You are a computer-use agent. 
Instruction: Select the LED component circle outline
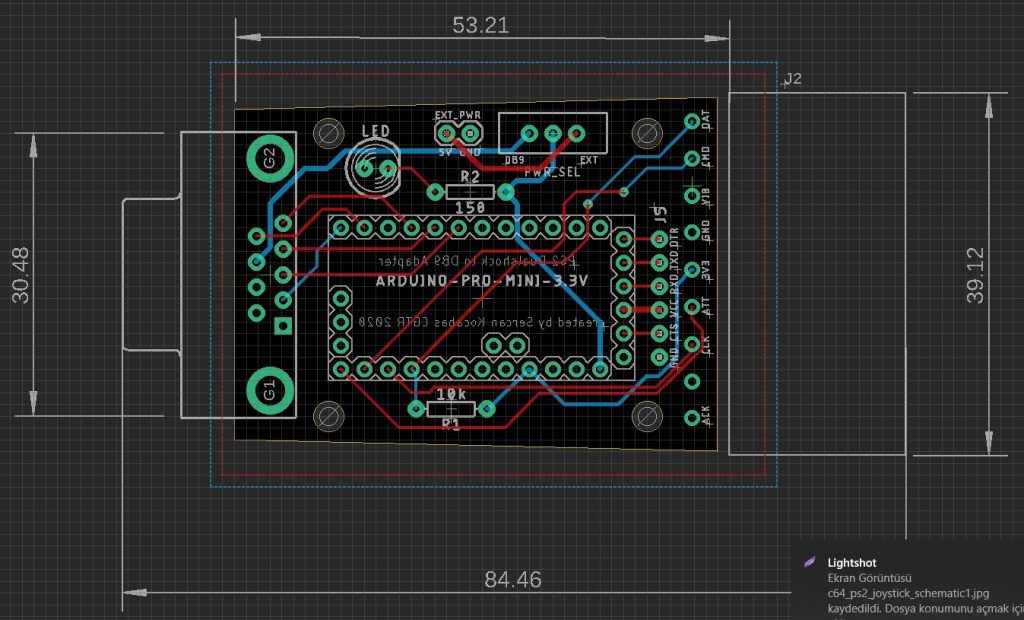pos(373,169)
